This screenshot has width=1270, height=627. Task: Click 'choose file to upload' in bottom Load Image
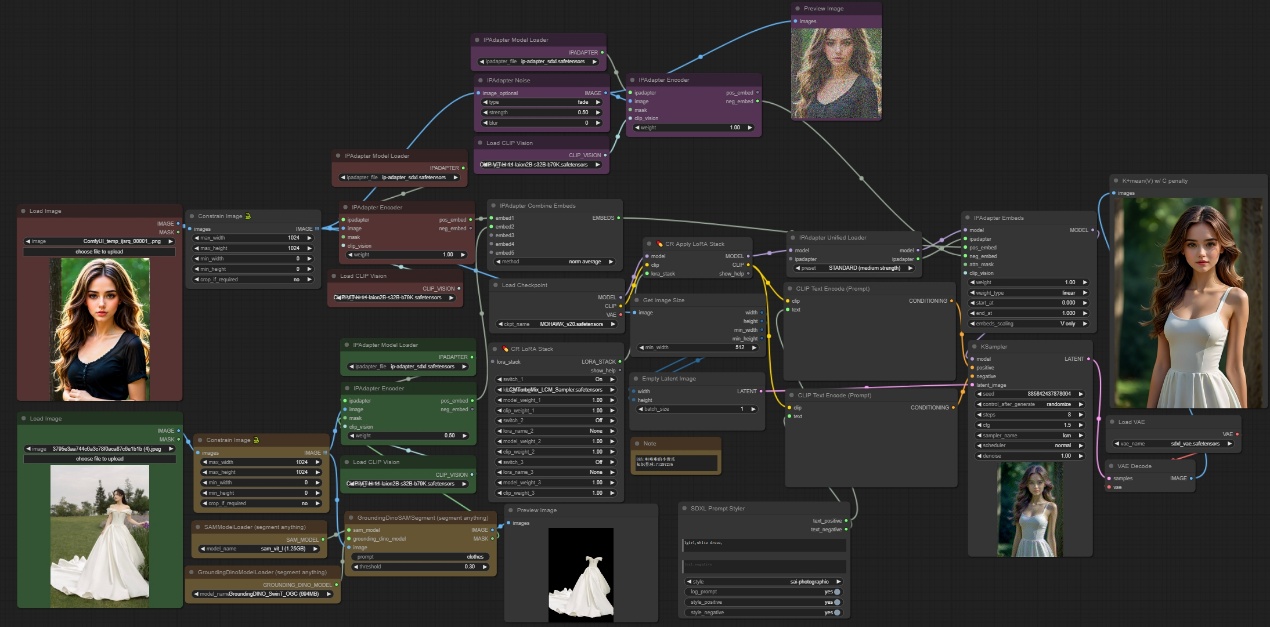coord(85,459)
